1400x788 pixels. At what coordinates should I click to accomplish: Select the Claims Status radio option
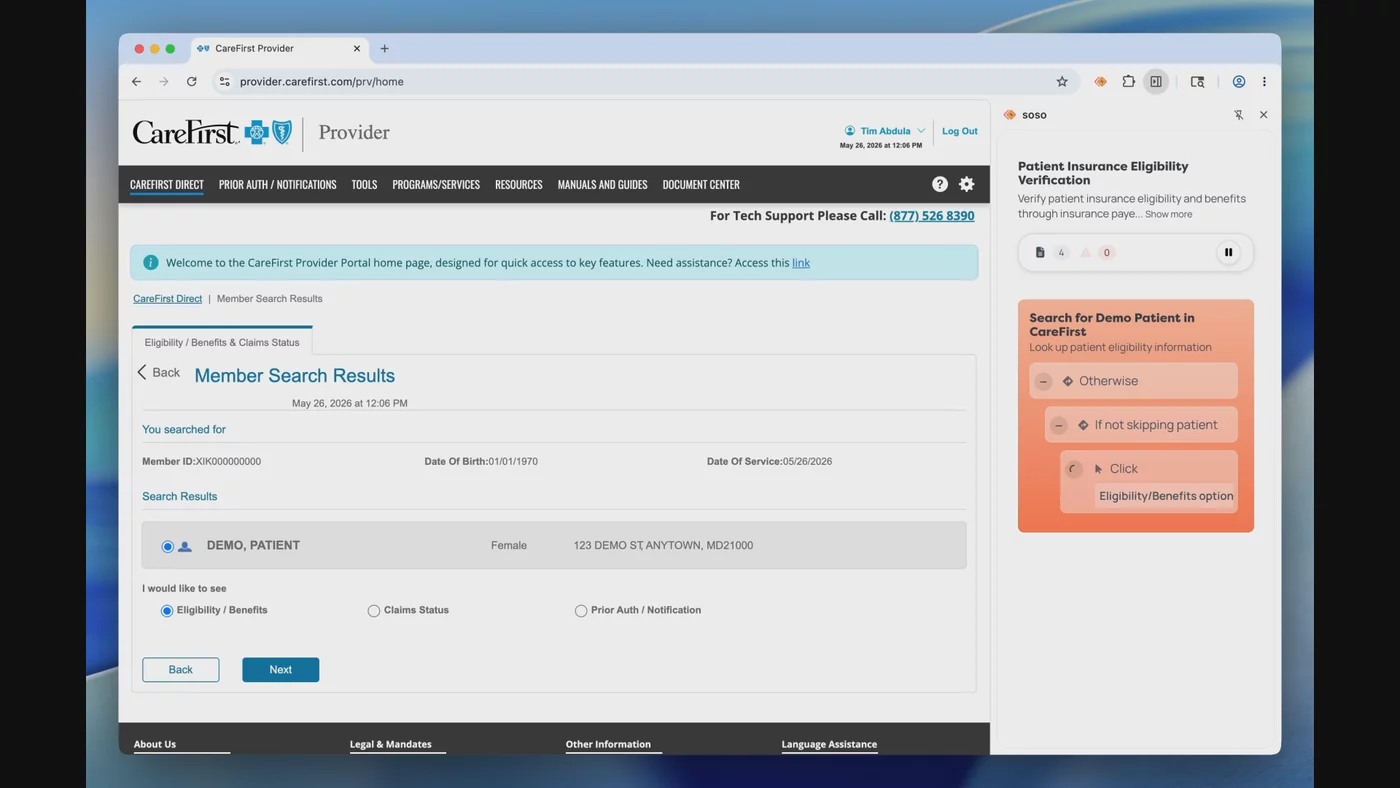coord(374,611)
